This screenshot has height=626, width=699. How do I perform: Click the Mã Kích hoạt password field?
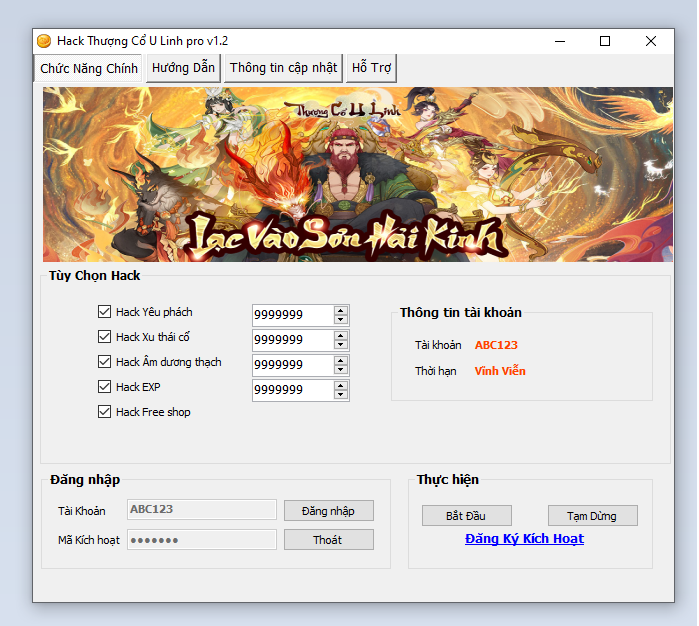tap(202, 540)
